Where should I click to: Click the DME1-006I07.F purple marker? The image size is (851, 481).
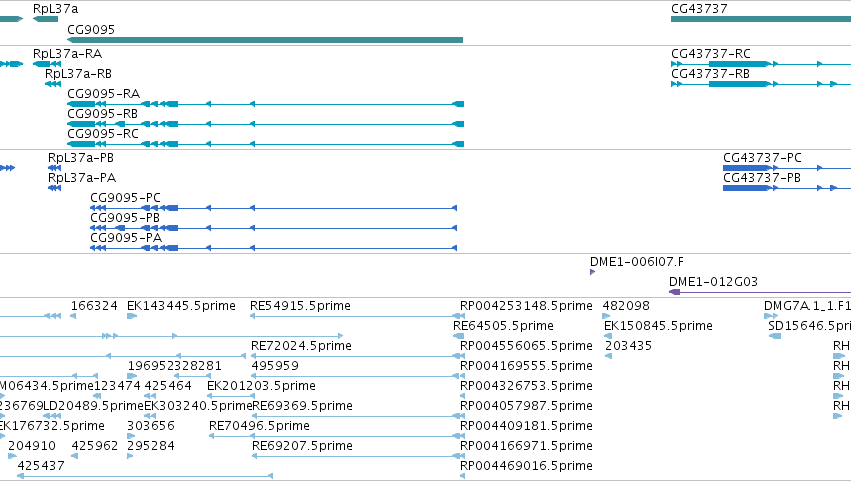point(593,272)
